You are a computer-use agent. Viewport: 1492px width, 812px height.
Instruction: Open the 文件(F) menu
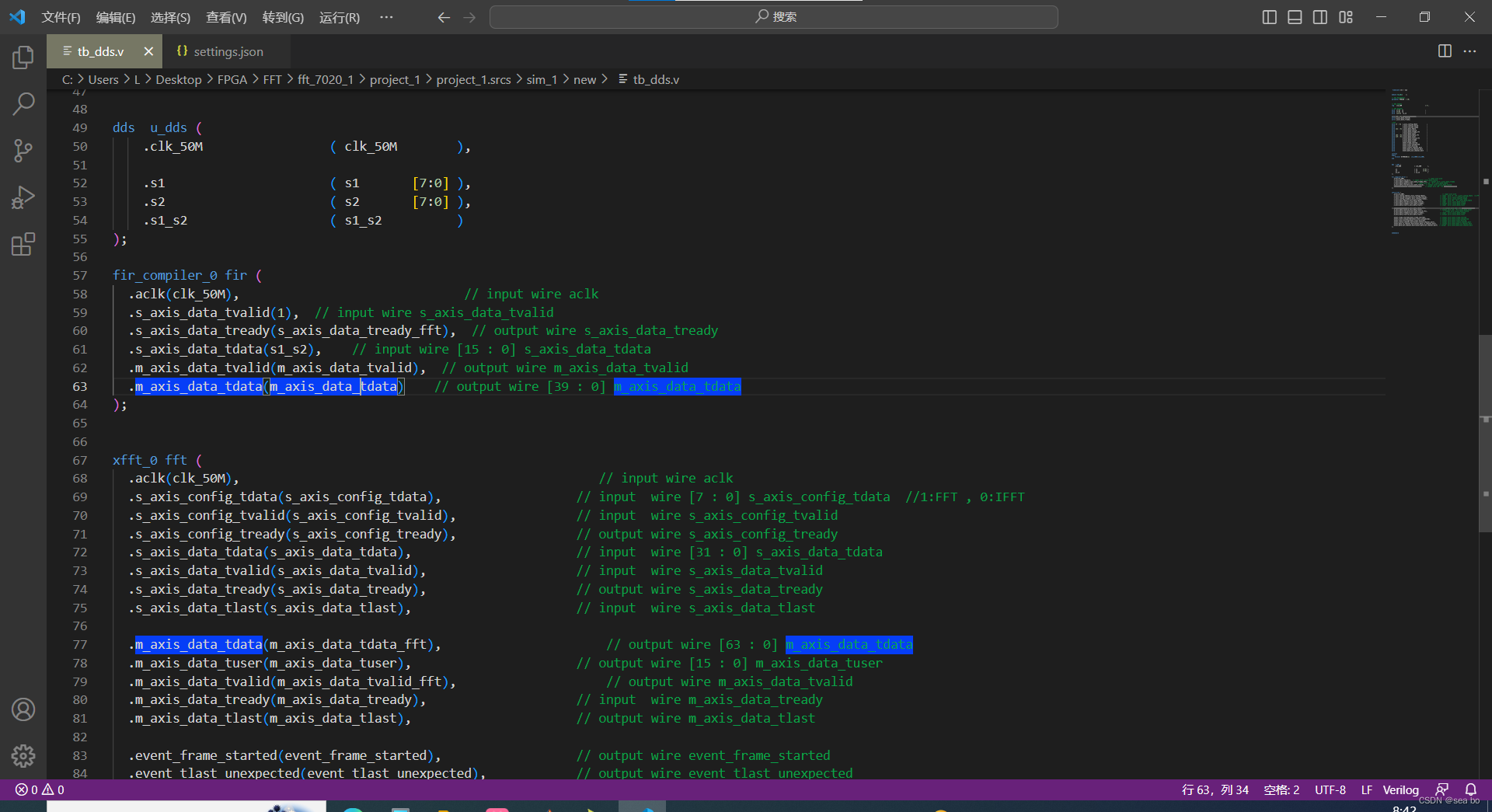coord(61,17)
